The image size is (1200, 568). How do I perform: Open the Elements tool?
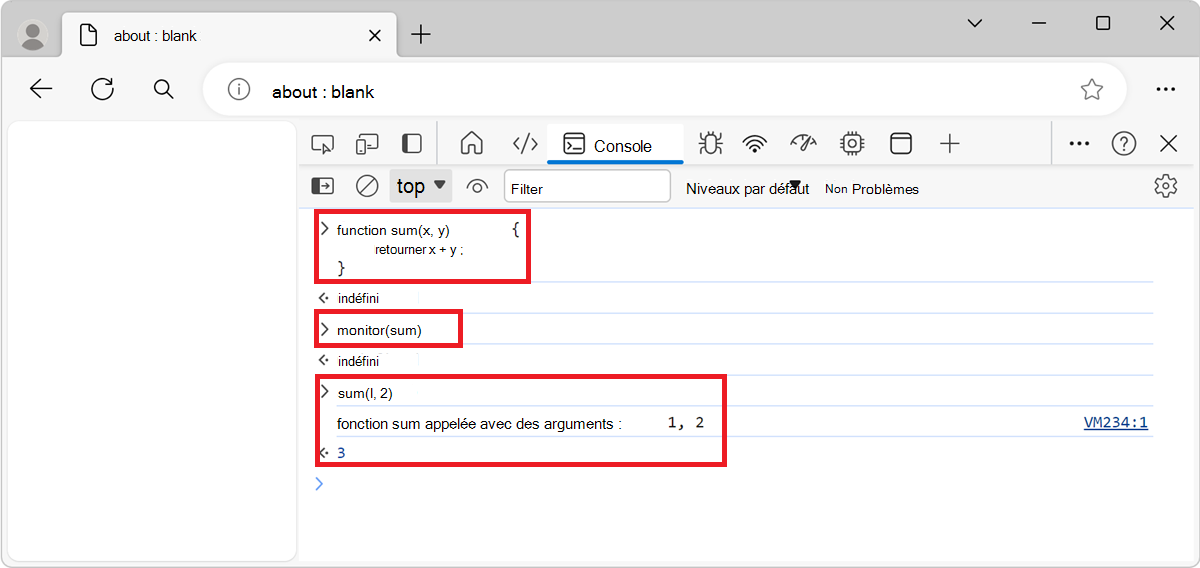525,144
